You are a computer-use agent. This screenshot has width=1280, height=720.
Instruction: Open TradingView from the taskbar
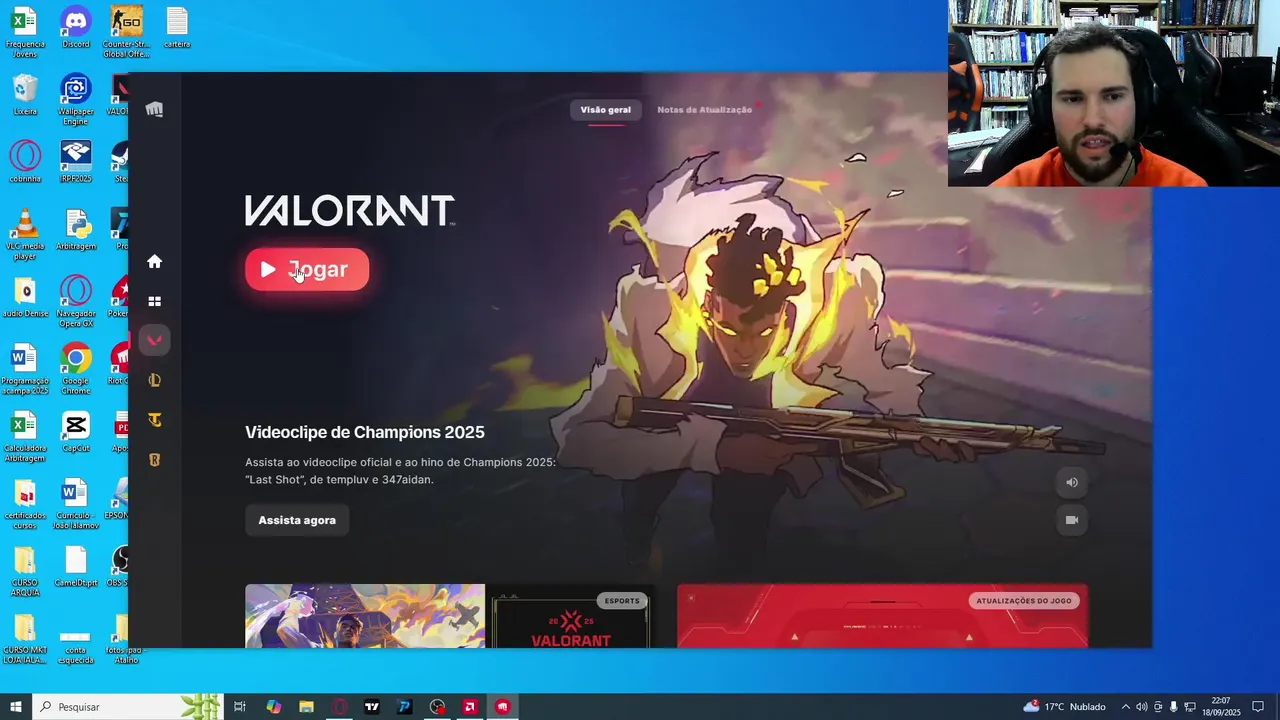[372, 707]
